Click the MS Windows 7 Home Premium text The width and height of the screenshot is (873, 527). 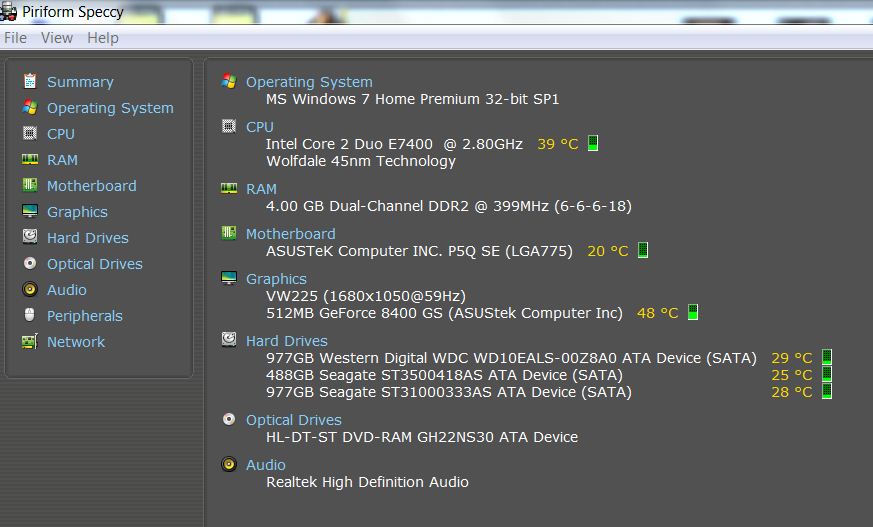click(x=413, y=99)
